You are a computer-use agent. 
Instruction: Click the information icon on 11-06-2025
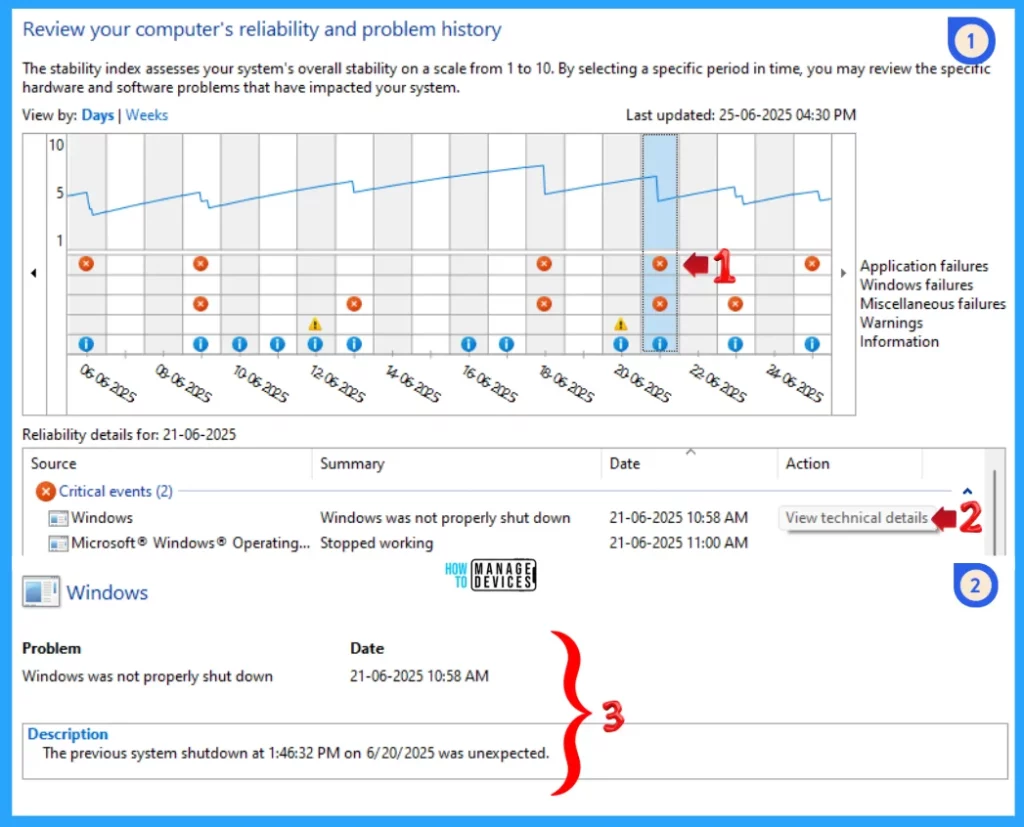point(278,344)
